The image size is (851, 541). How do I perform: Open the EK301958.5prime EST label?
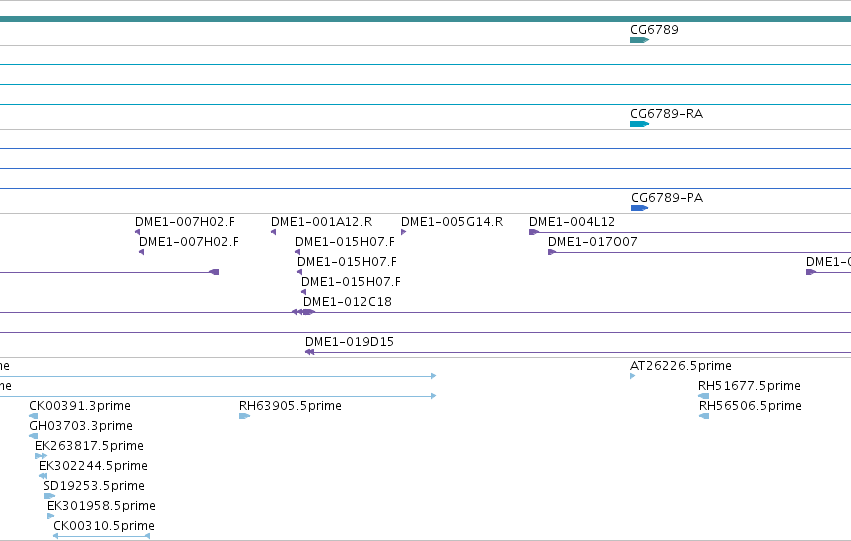click(101, 506)
